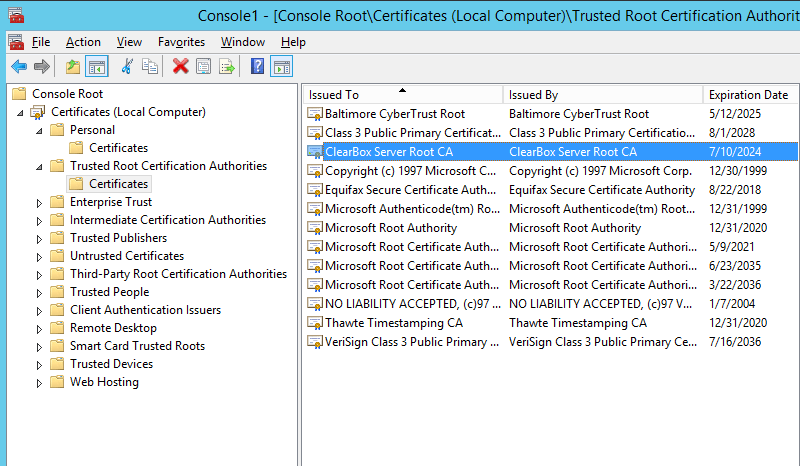Click the Web Hosting folder icon
This screenshot has width=800, height=466.
point(57,382)
